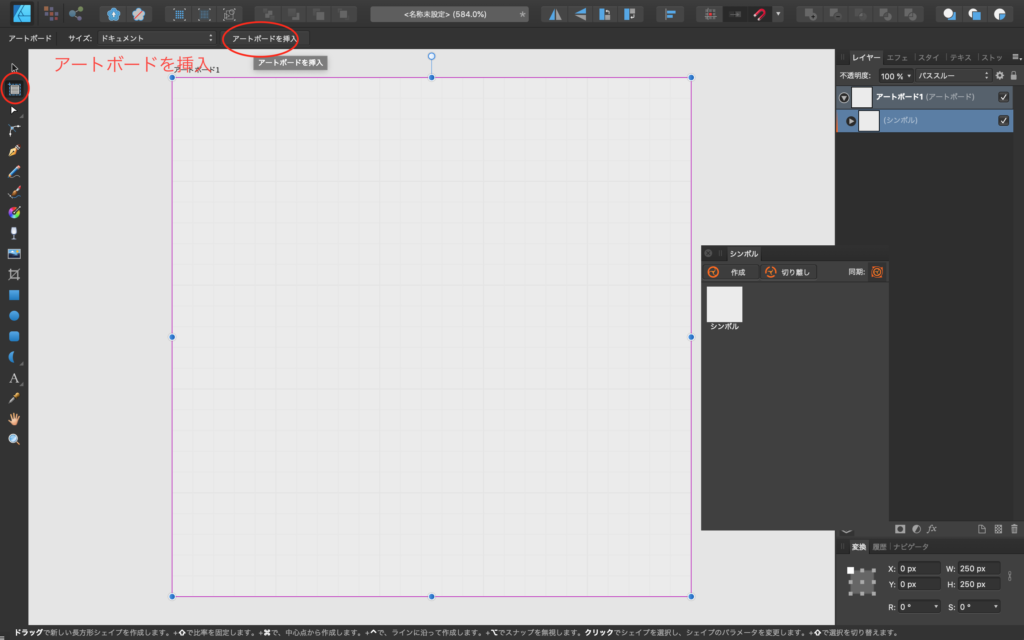
Task: Open the Layers panel options menu
Action: tap(1016, 57)
